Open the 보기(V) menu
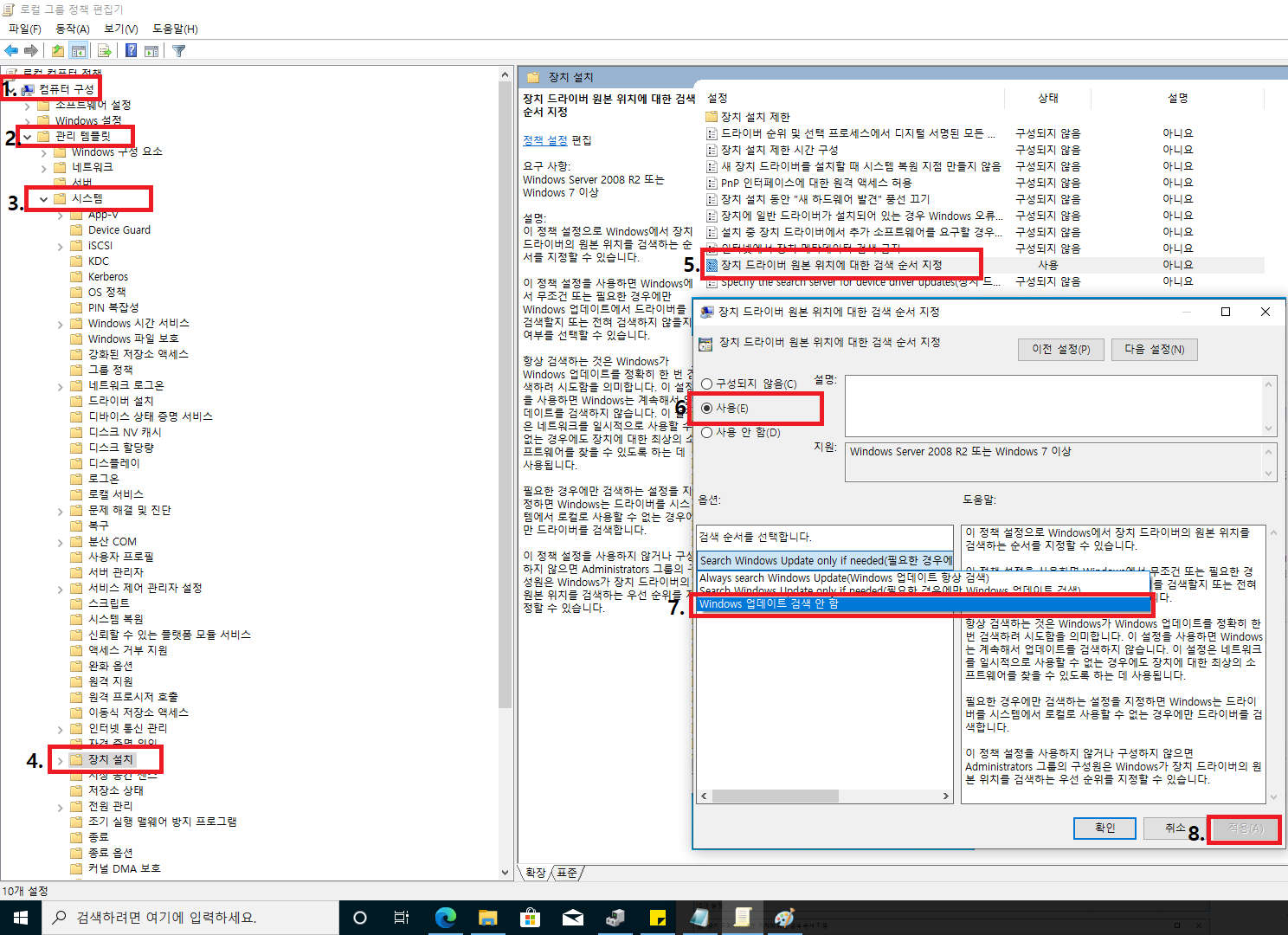This screenshot has height=935, width=1288. (121, 29)
